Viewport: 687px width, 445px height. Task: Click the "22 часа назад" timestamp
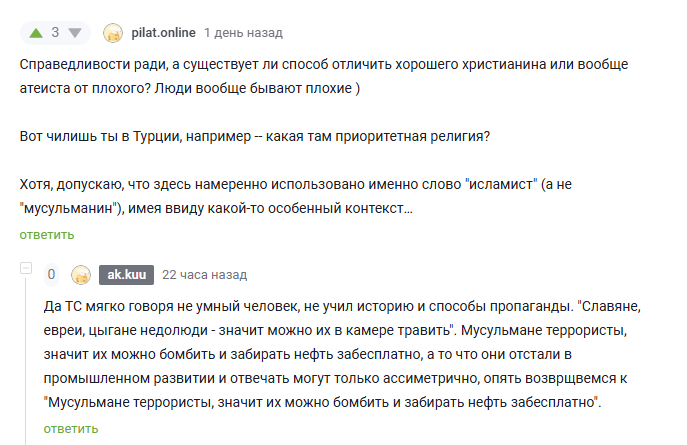[204, 275]
